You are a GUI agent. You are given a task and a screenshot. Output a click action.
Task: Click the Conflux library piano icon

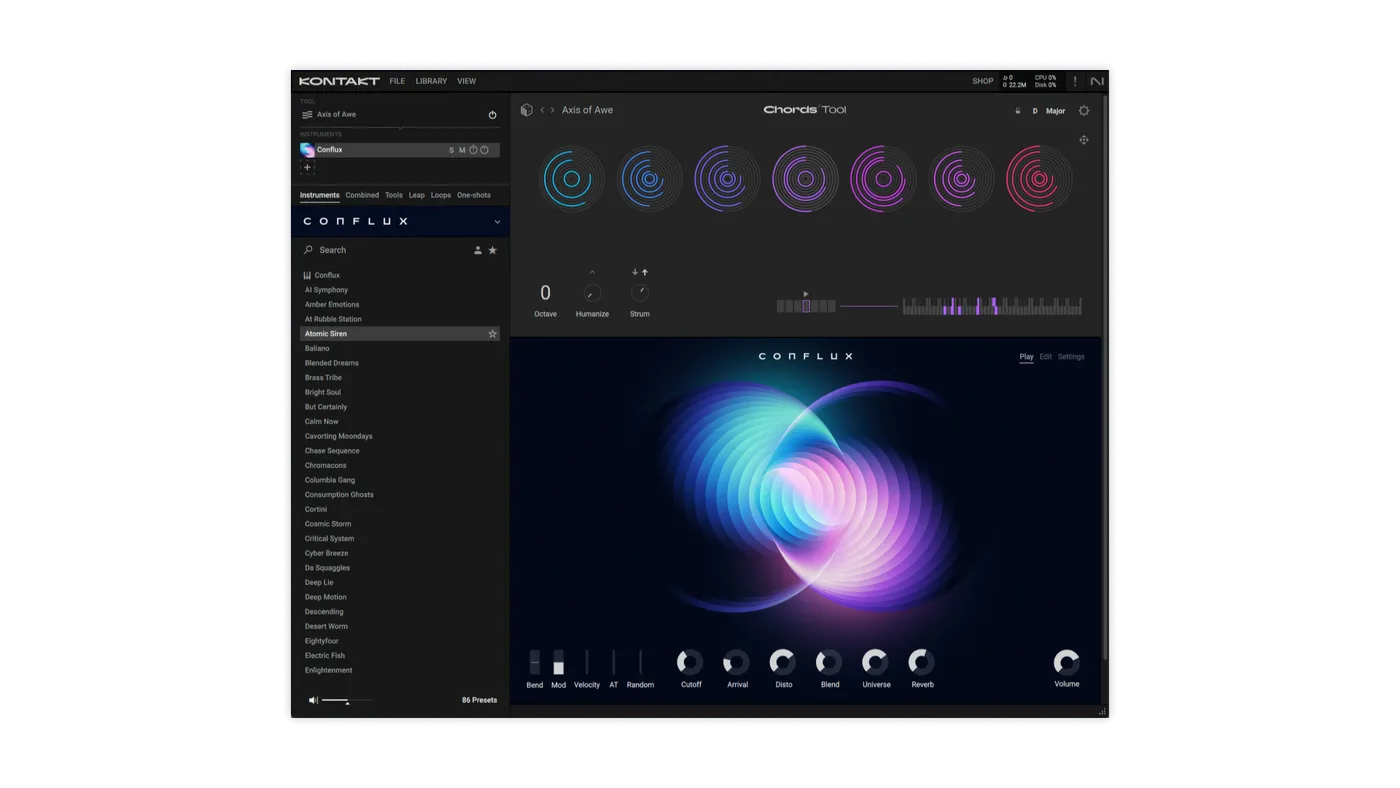point(307,275)
